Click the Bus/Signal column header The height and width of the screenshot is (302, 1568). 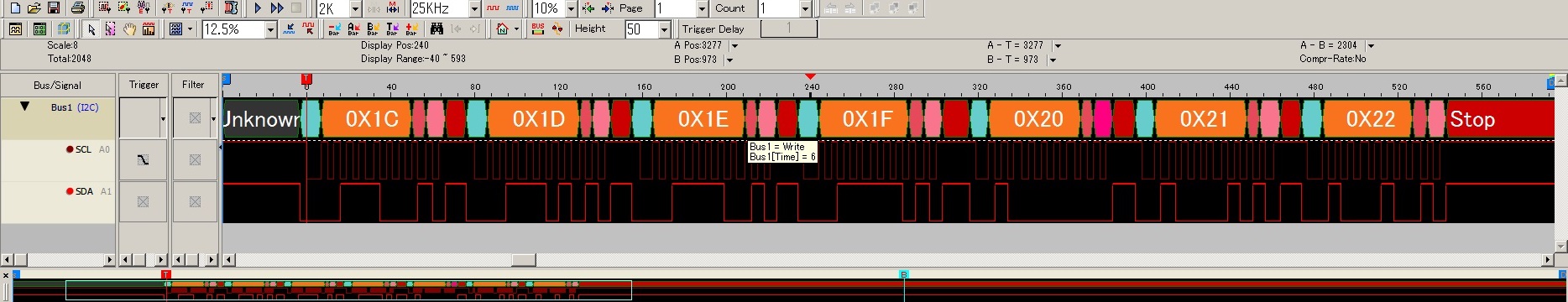click(58, 85)
